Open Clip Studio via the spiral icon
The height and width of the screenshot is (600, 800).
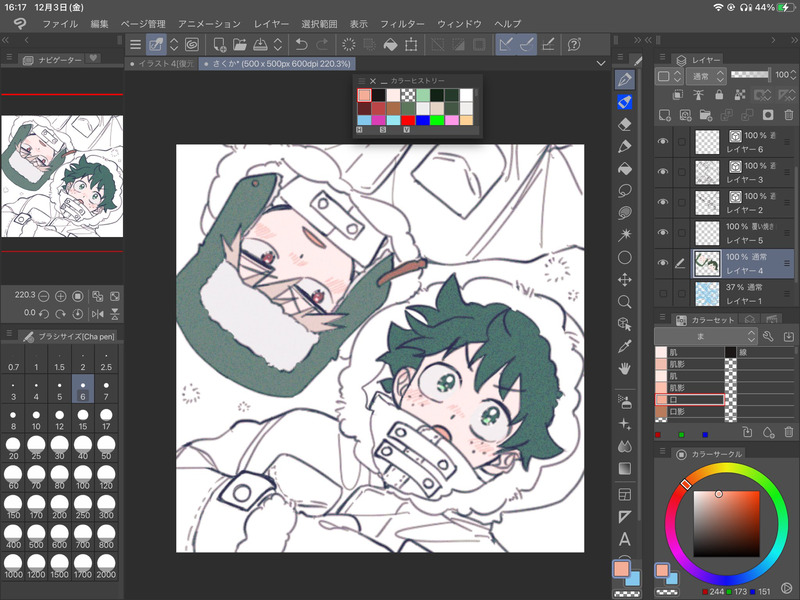[x=192, y=45]
